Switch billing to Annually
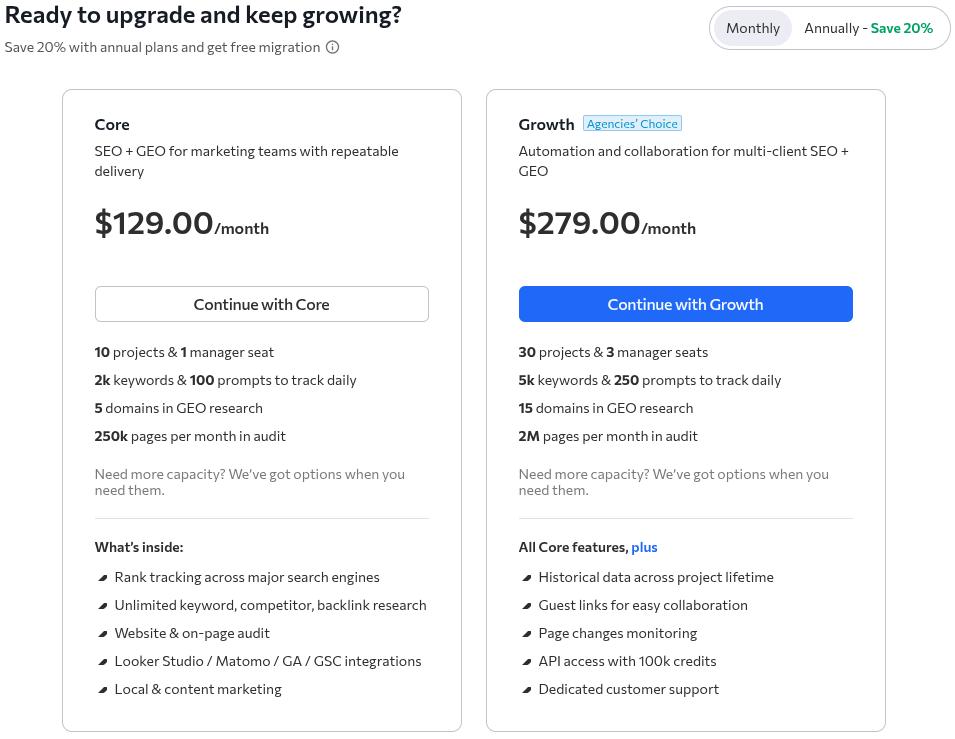The width and height of the screenshot is (955, 739). click(x=868, y=28)
